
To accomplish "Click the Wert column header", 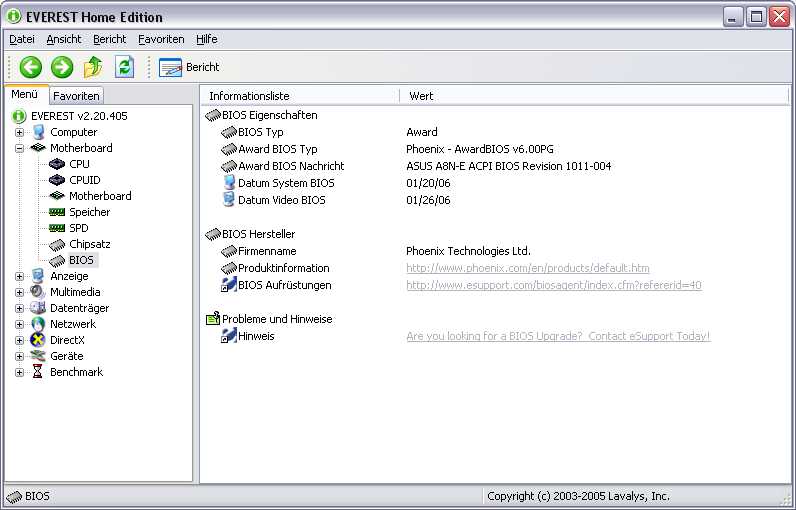I will pos(594,96).
